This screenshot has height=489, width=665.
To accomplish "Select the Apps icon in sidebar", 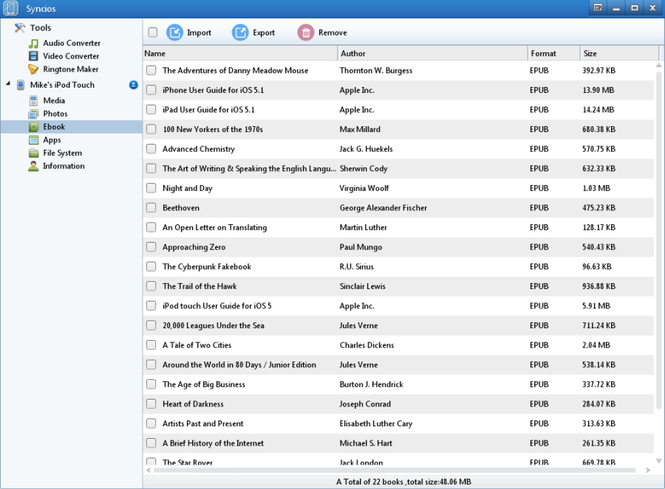I will click(x=34, y=140).
